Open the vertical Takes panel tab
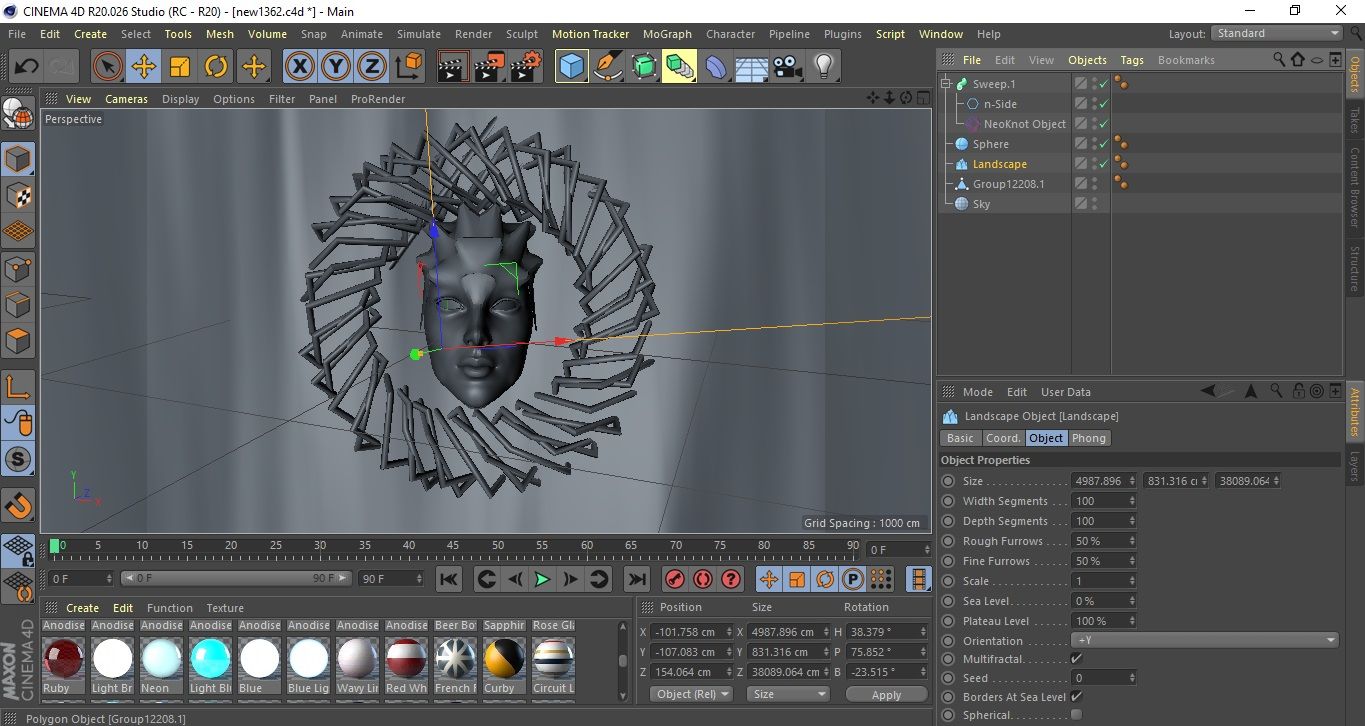This screenshot has height=726, width=1365. point(1355,120)
